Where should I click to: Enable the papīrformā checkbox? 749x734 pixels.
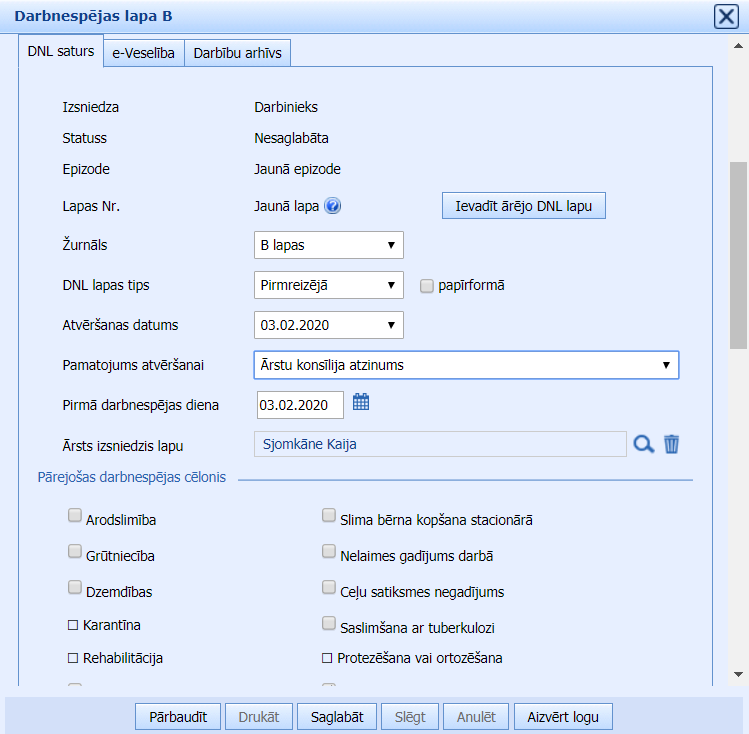(x=428, y=285)
